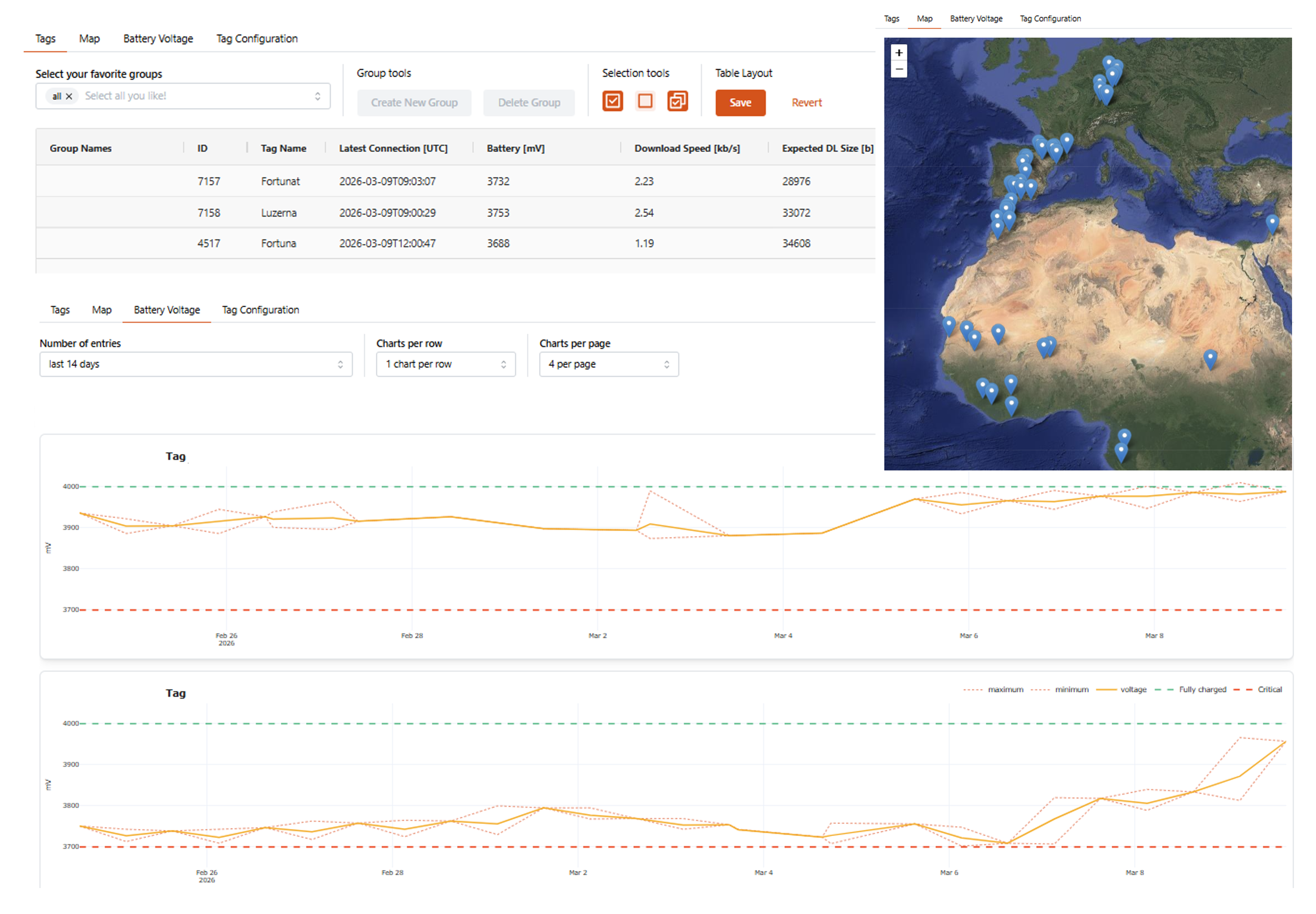Image resolution: width=1316 pixels, height=914 pixels.
Task: Sort by the Battery [mV] column header
Action: [x=515, y=148]
